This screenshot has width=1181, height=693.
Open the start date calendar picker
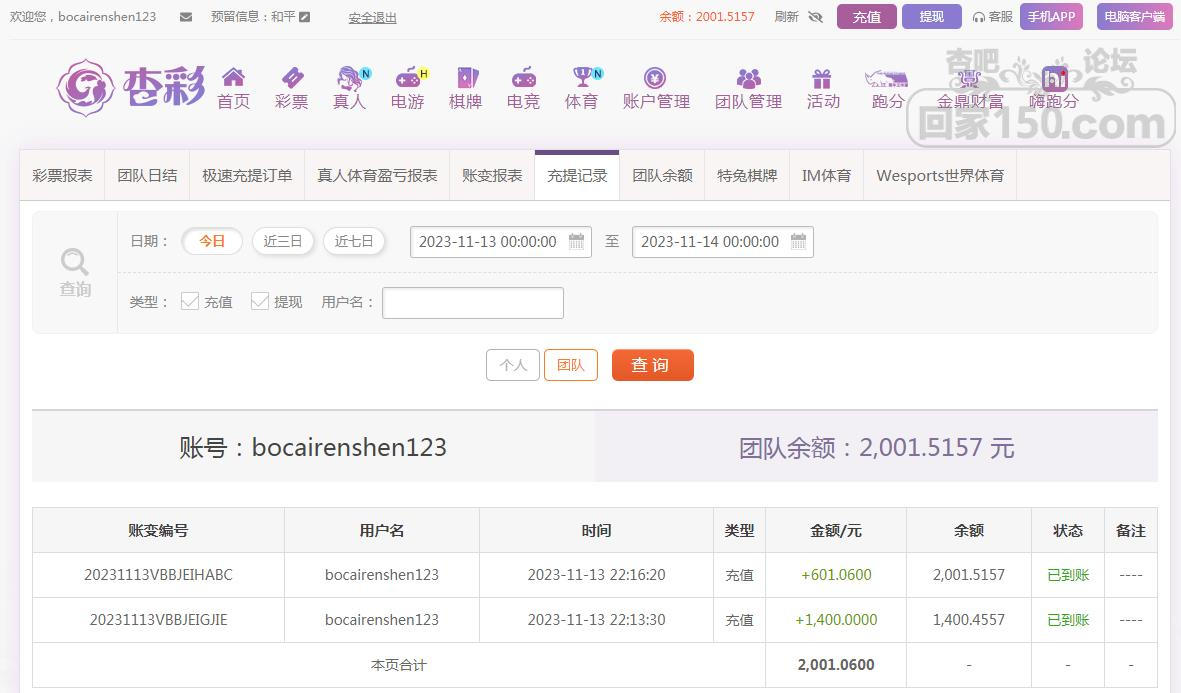point(576,241)
